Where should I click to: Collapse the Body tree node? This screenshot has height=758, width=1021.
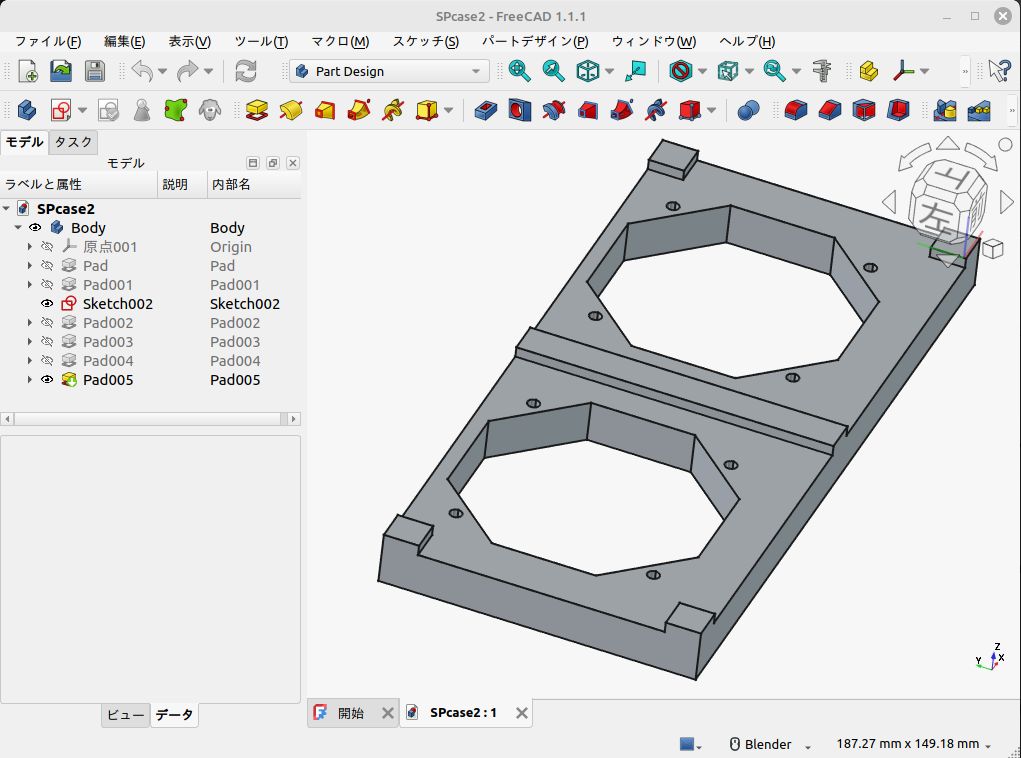pos(18,227)
